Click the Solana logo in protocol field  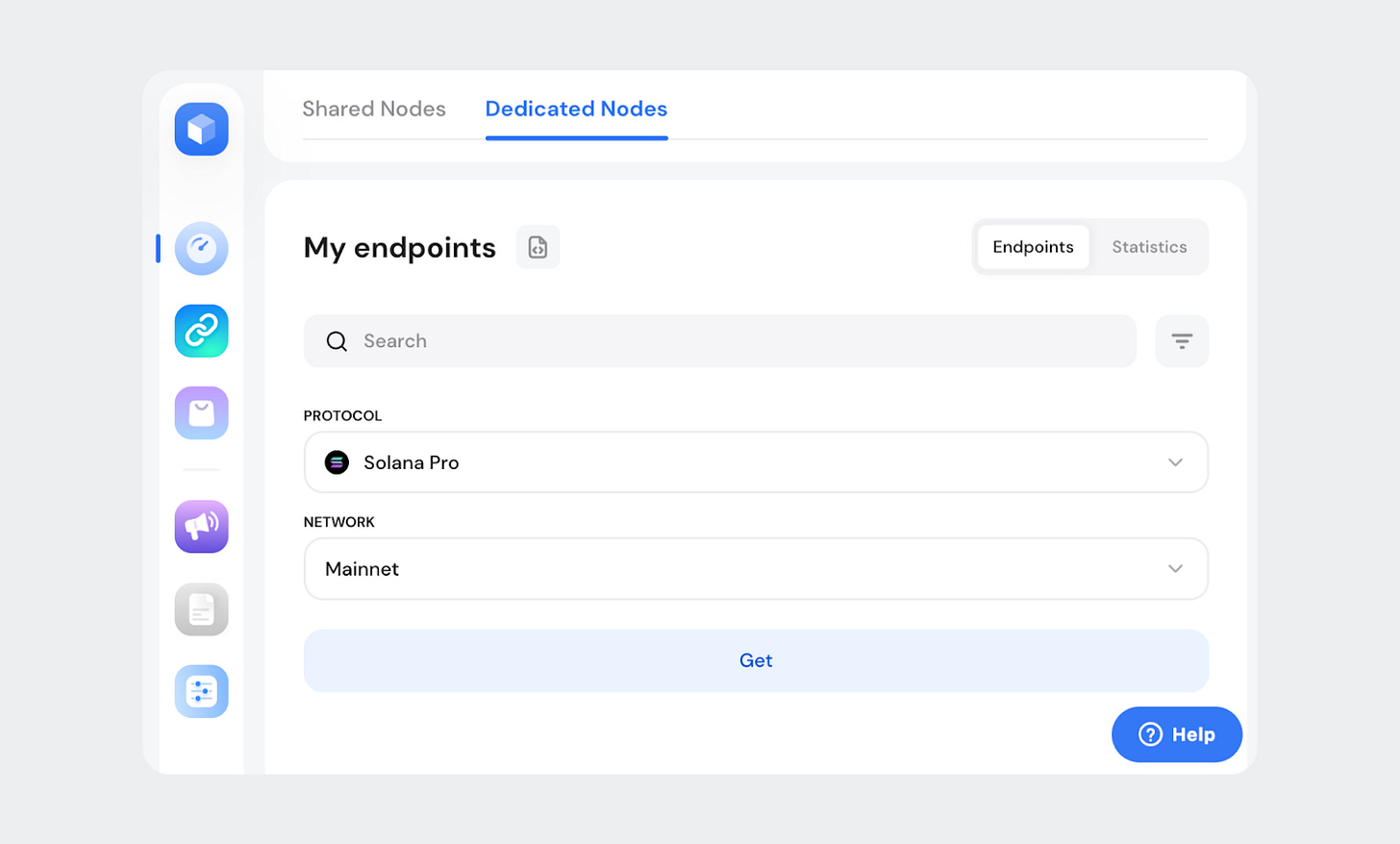pyautogui.click(x=337, y=462)
